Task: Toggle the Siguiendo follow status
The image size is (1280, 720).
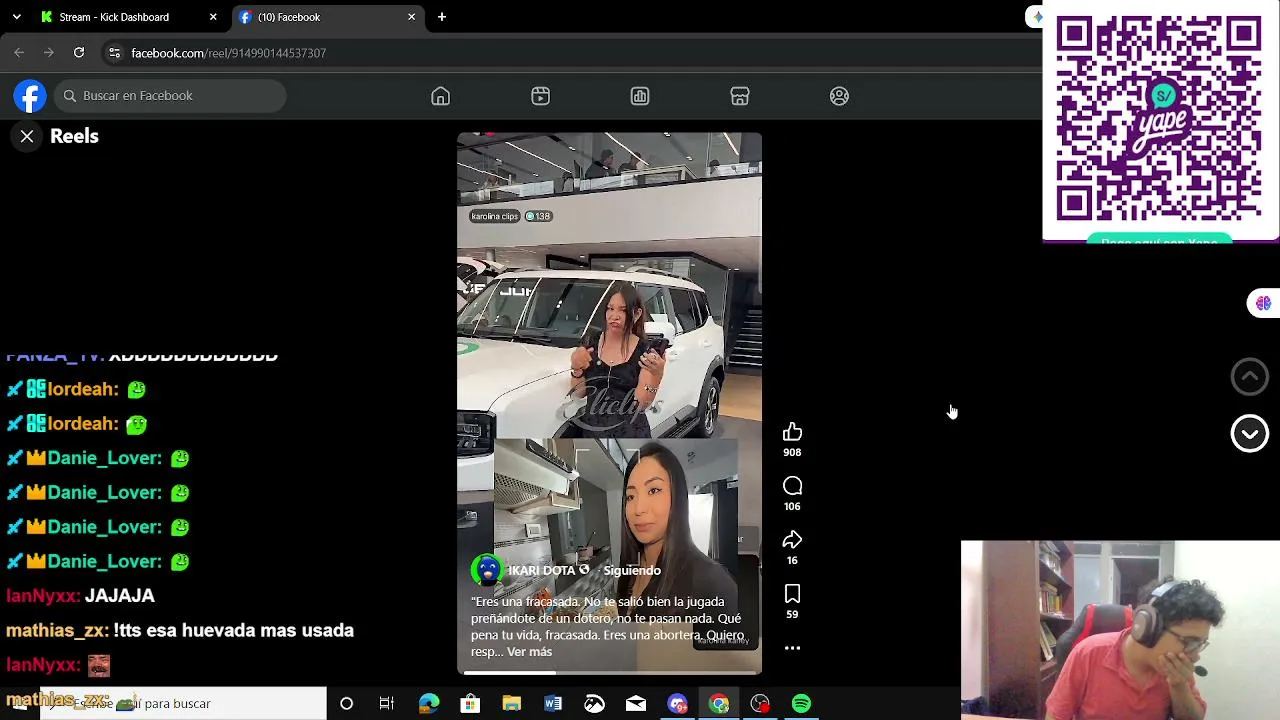Action: point(632,570)
